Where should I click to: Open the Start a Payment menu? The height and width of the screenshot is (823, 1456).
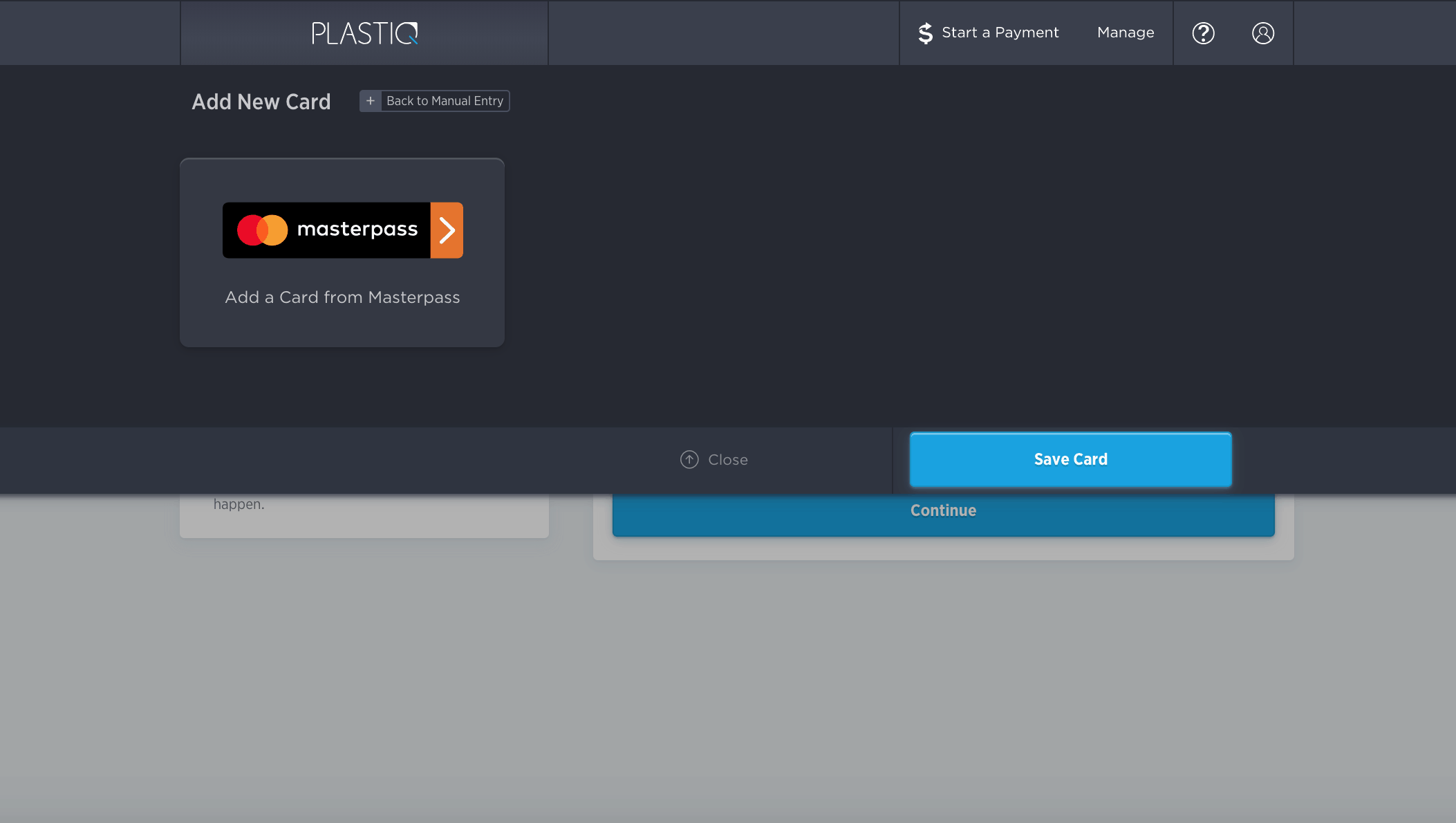pyautogui.click(x=1000, y=33)
